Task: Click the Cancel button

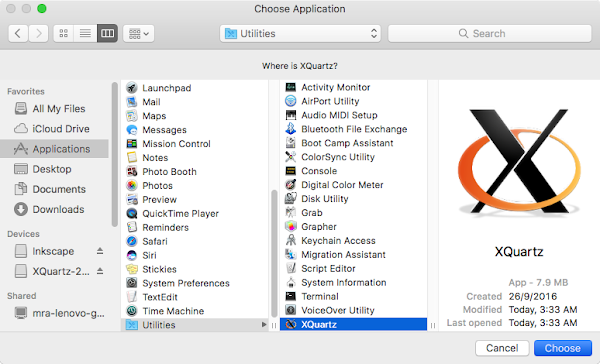Action: click(502, 348)
